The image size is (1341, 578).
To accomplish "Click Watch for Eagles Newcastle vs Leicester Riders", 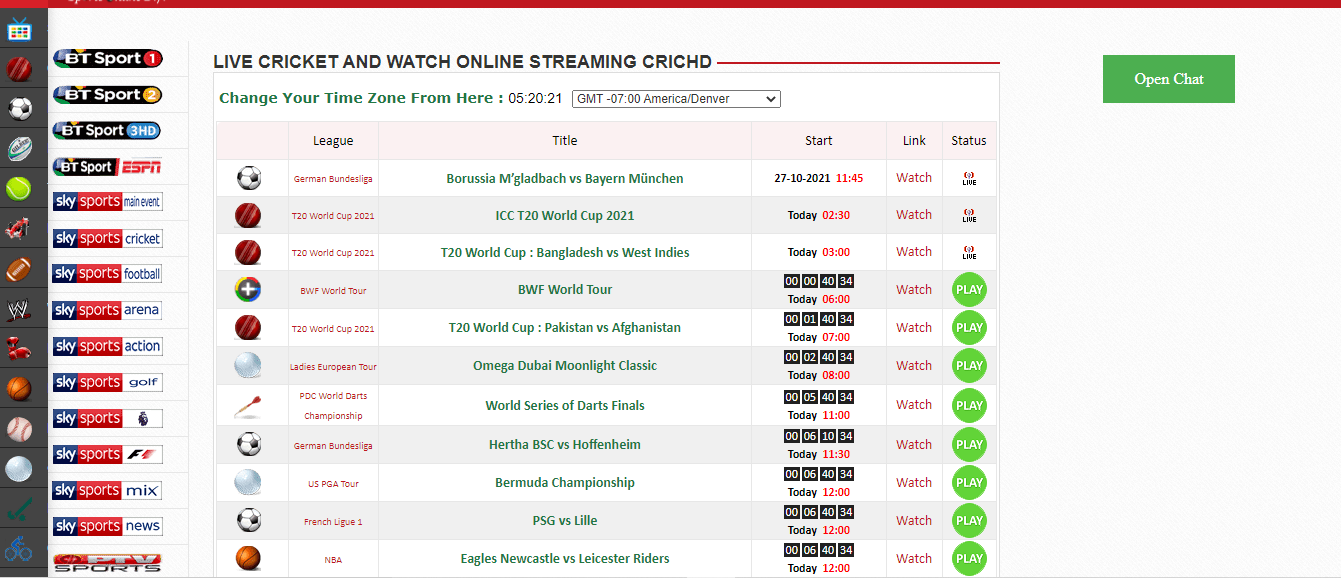I will 914,559.
